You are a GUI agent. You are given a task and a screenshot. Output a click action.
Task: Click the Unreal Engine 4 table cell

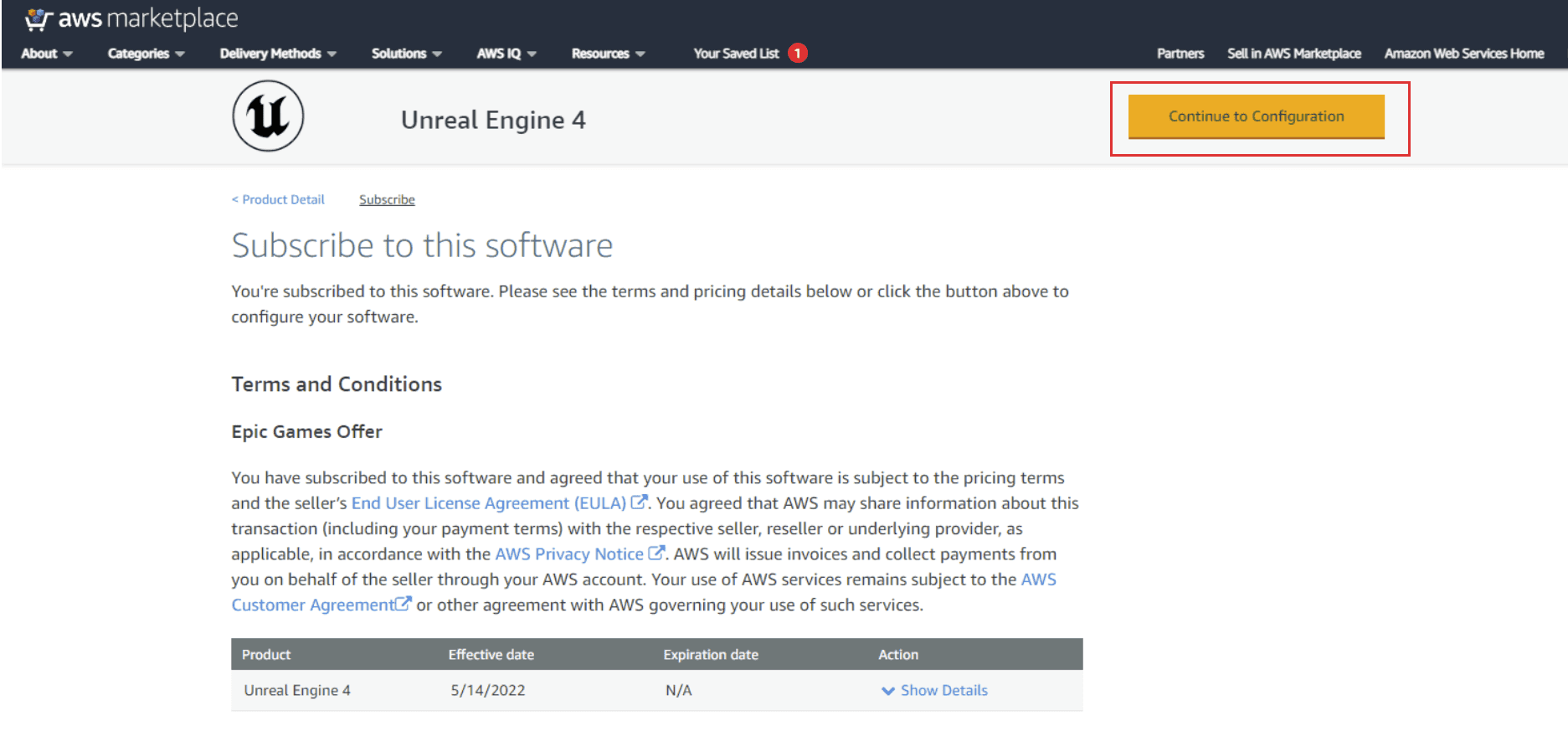point(297,691)
